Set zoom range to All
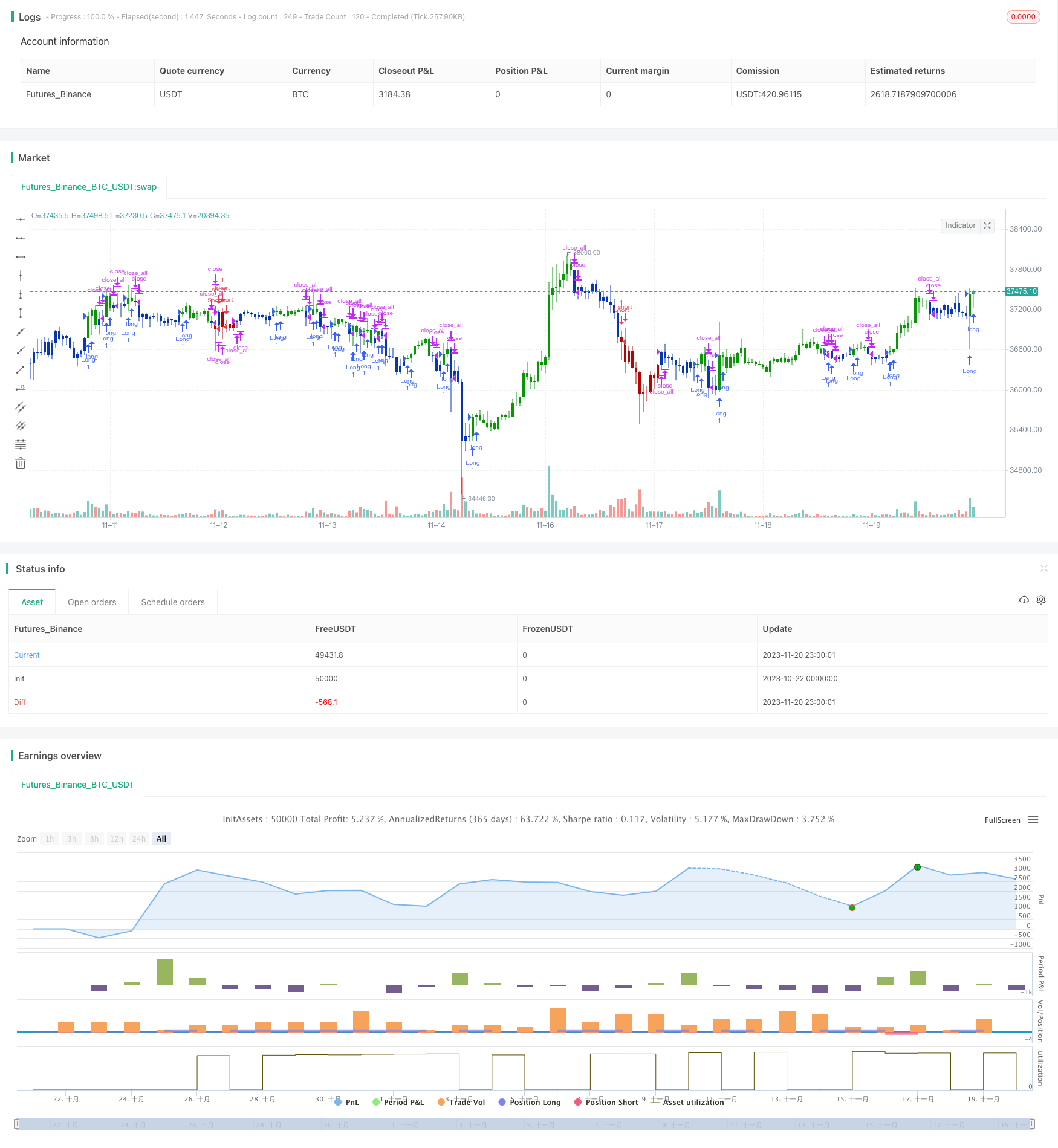The width and height of the screenshot is (1058, 1148). tap(161, 838)
